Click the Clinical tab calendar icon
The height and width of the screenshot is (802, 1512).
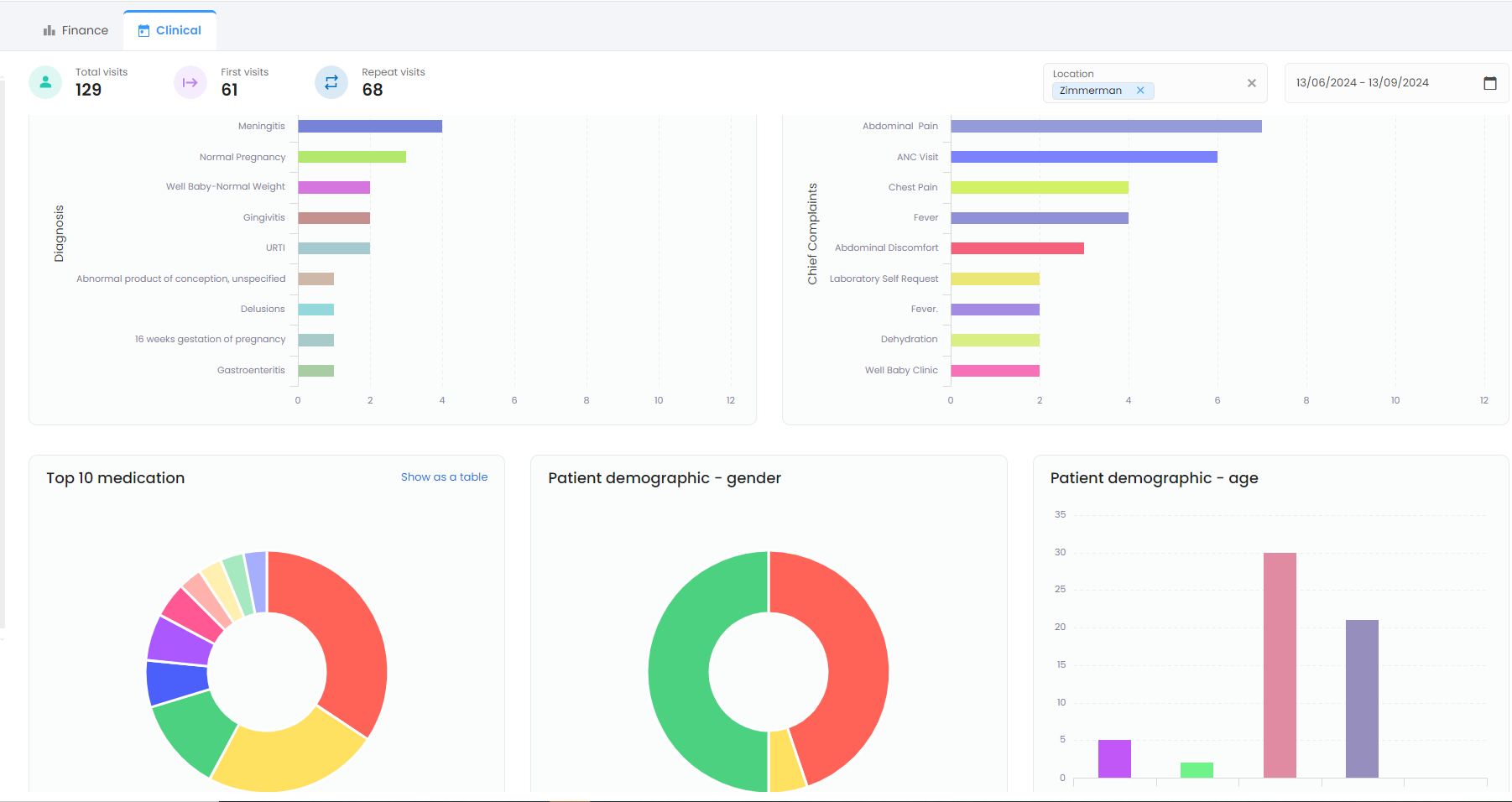tap(143, 31)
